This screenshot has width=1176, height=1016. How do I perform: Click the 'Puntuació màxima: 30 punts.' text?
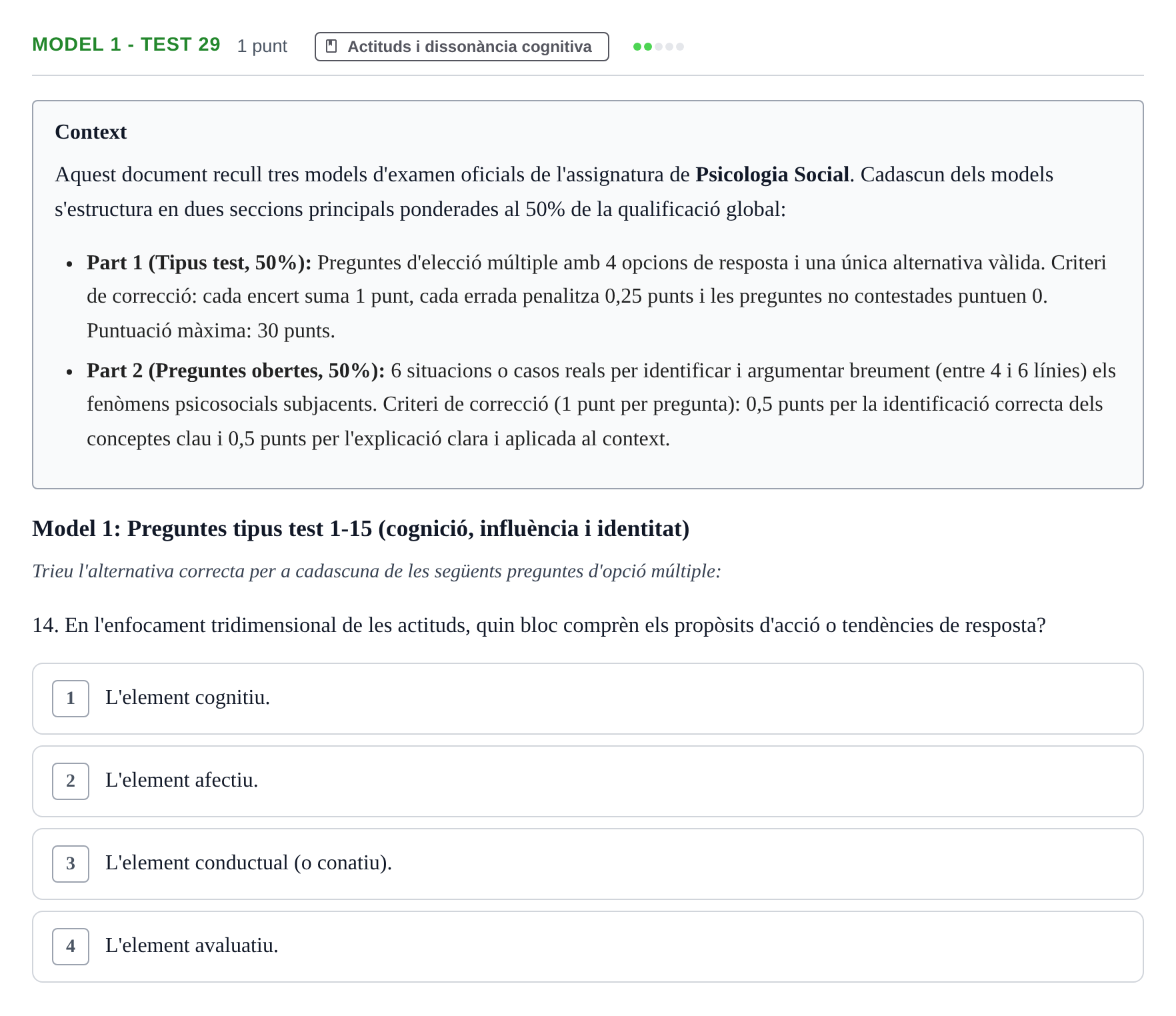[211, 331]
